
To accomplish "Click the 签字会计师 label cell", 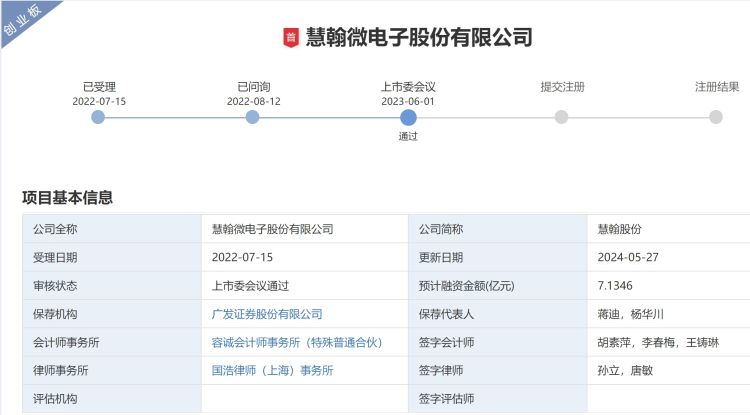I will [x=498, y=342].
